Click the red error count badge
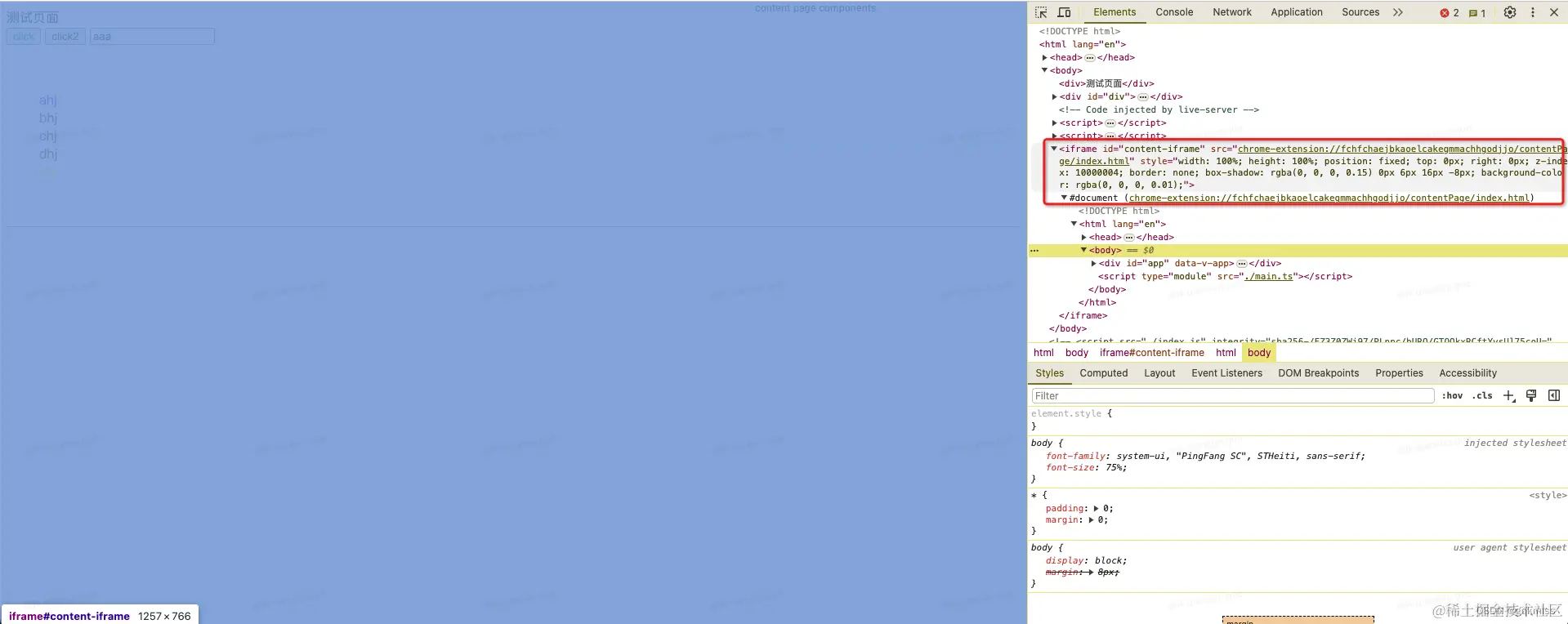The height and width of the screenshot is (624, 1568). 1450,13
